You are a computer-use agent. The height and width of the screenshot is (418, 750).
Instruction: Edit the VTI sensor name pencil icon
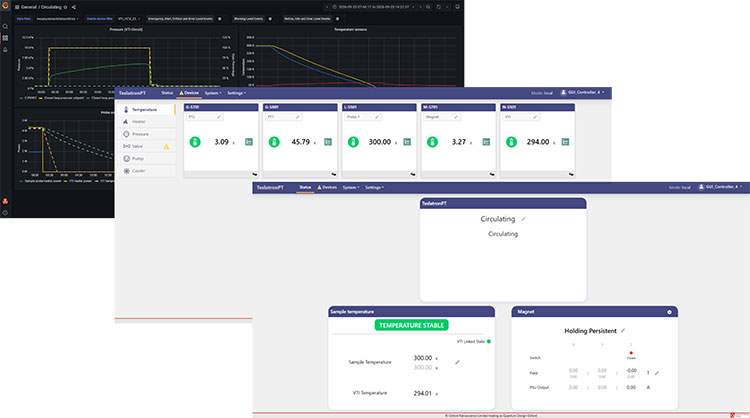coord(535,117)
